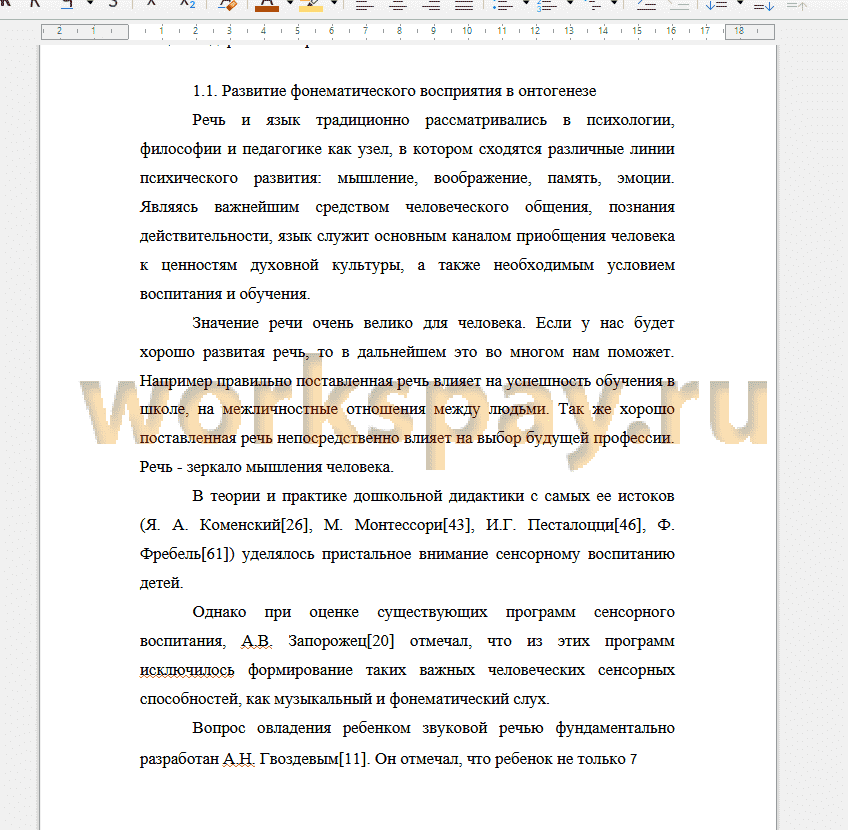Apply the yellow highlighting color
Viewport: 848px width, 830px height.
[311, 5]
